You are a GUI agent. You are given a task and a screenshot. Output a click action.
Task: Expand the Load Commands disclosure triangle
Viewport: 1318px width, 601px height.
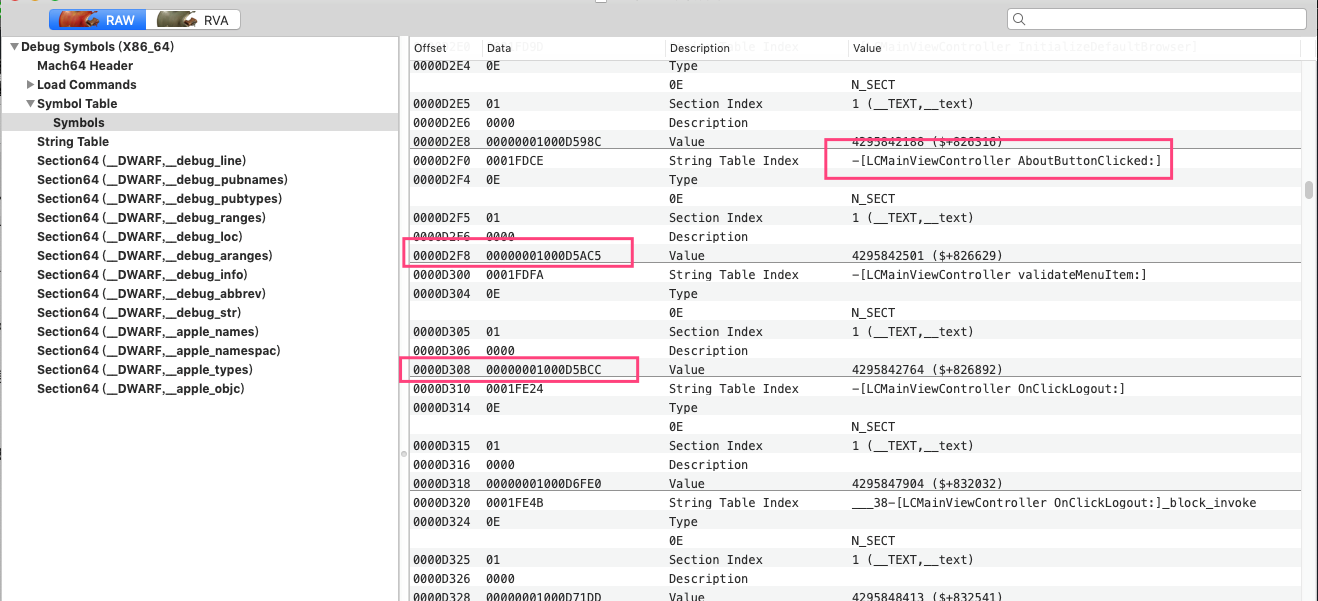[30, 85]
